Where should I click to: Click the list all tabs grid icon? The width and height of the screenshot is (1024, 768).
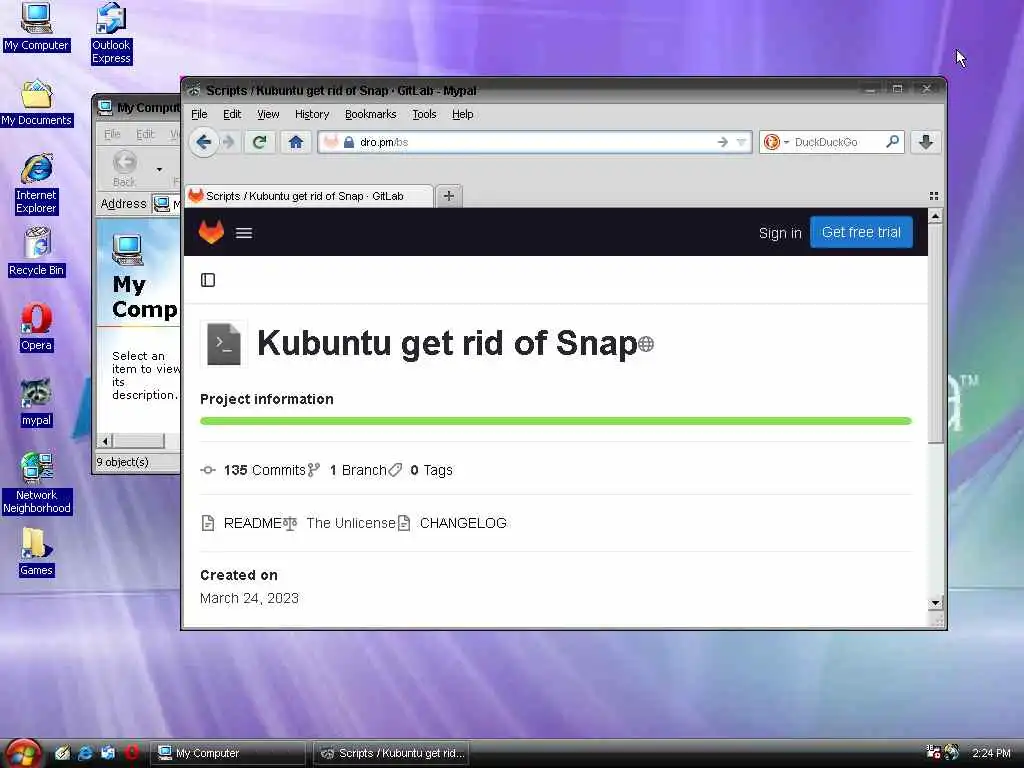point(933,196)
